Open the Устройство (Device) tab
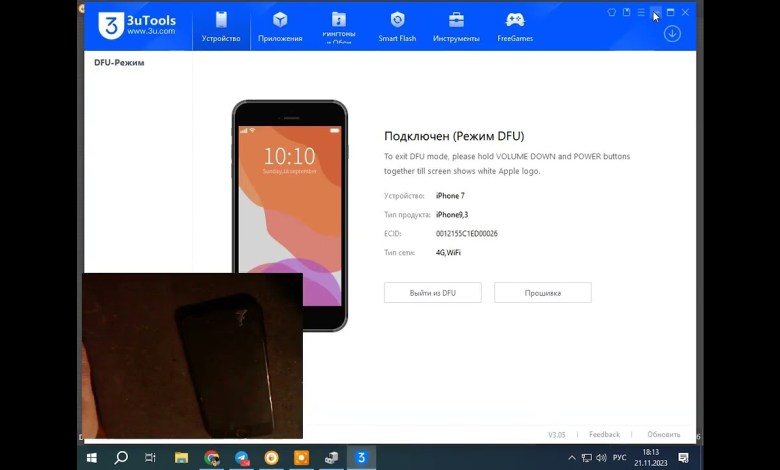 click(x=220, y=26)
